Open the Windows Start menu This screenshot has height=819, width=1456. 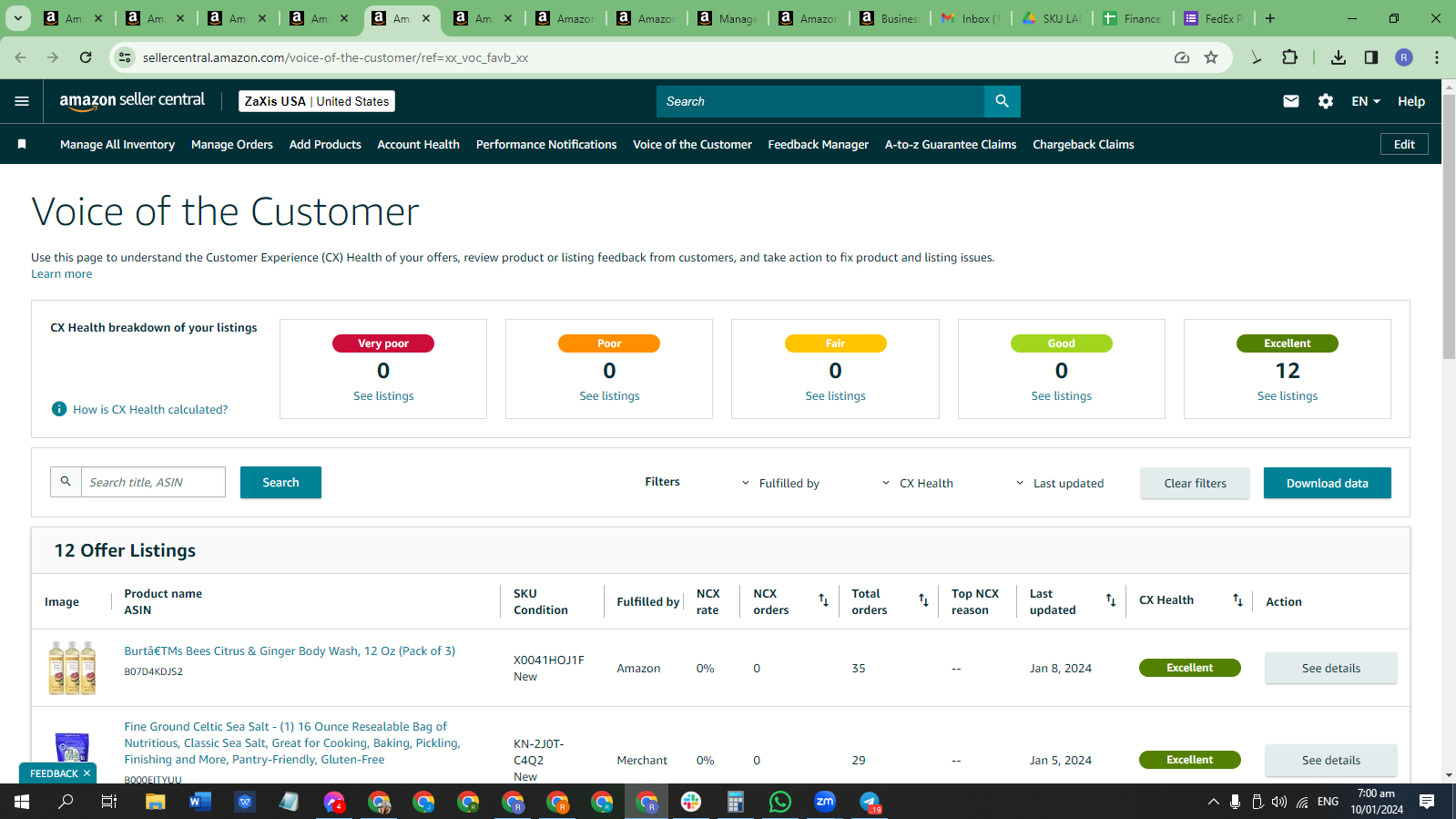click(x=22, y=802)
